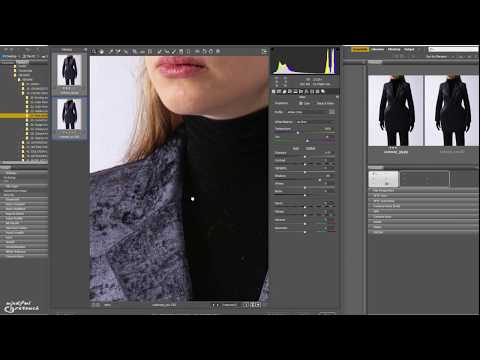Rotate image 90 degrees counter-clockwise
This screenshot has width=480, height=360.
[204, 52]
